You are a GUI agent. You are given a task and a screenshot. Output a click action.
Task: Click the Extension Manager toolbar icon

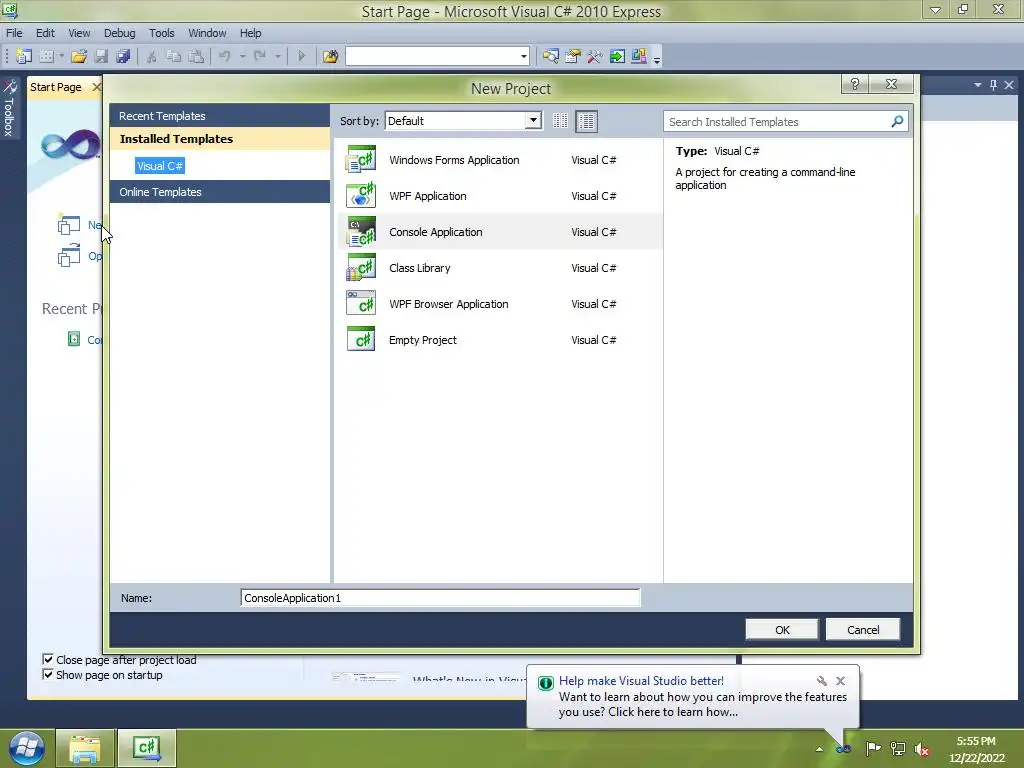click(639, 56)
